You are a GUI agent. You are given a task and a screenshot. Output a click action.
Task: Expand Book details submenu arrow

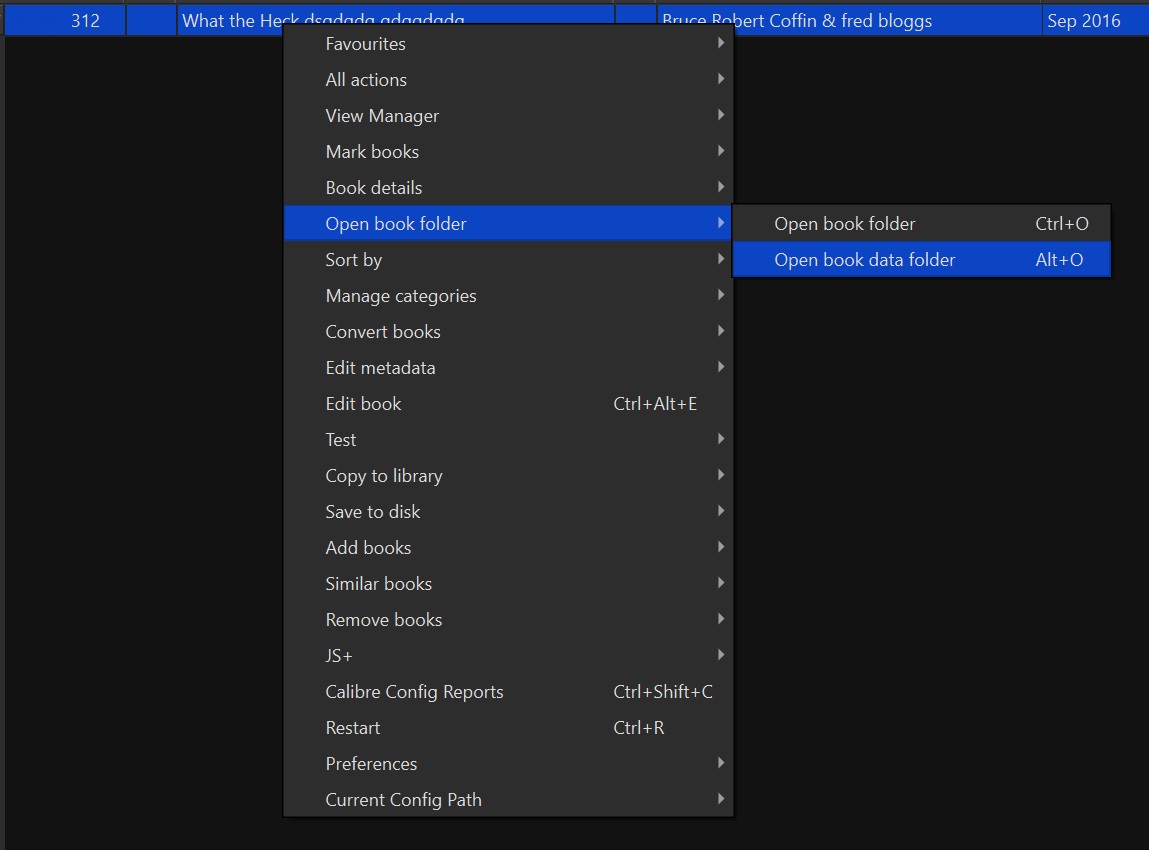click(721, 188)
